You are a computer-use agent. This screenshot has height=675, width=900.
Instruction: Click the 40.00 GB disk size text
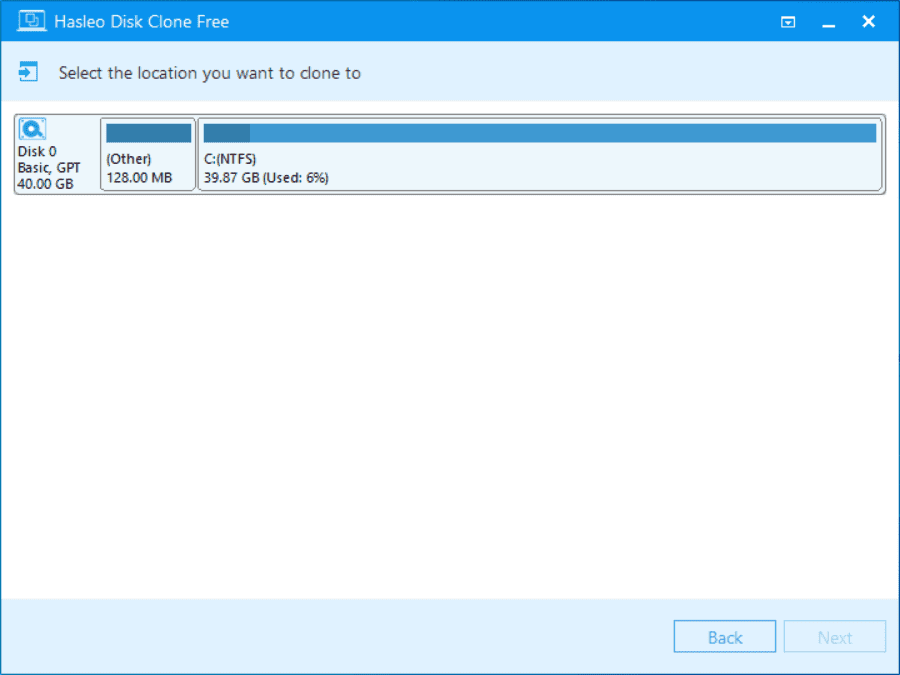[45, 184]
